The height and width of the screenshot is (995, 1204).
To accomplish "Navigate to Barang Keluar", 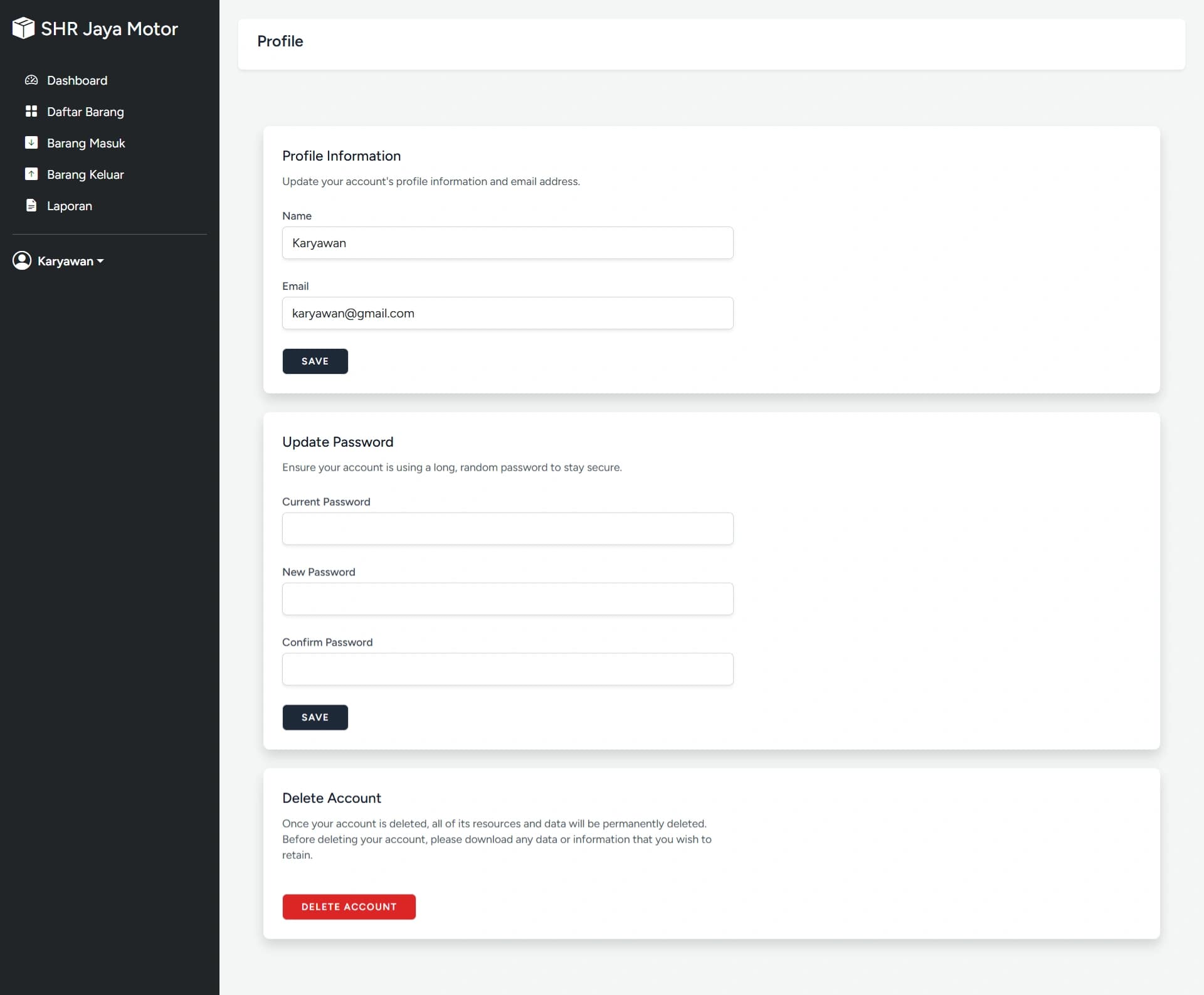I will (x=85, y=174).
